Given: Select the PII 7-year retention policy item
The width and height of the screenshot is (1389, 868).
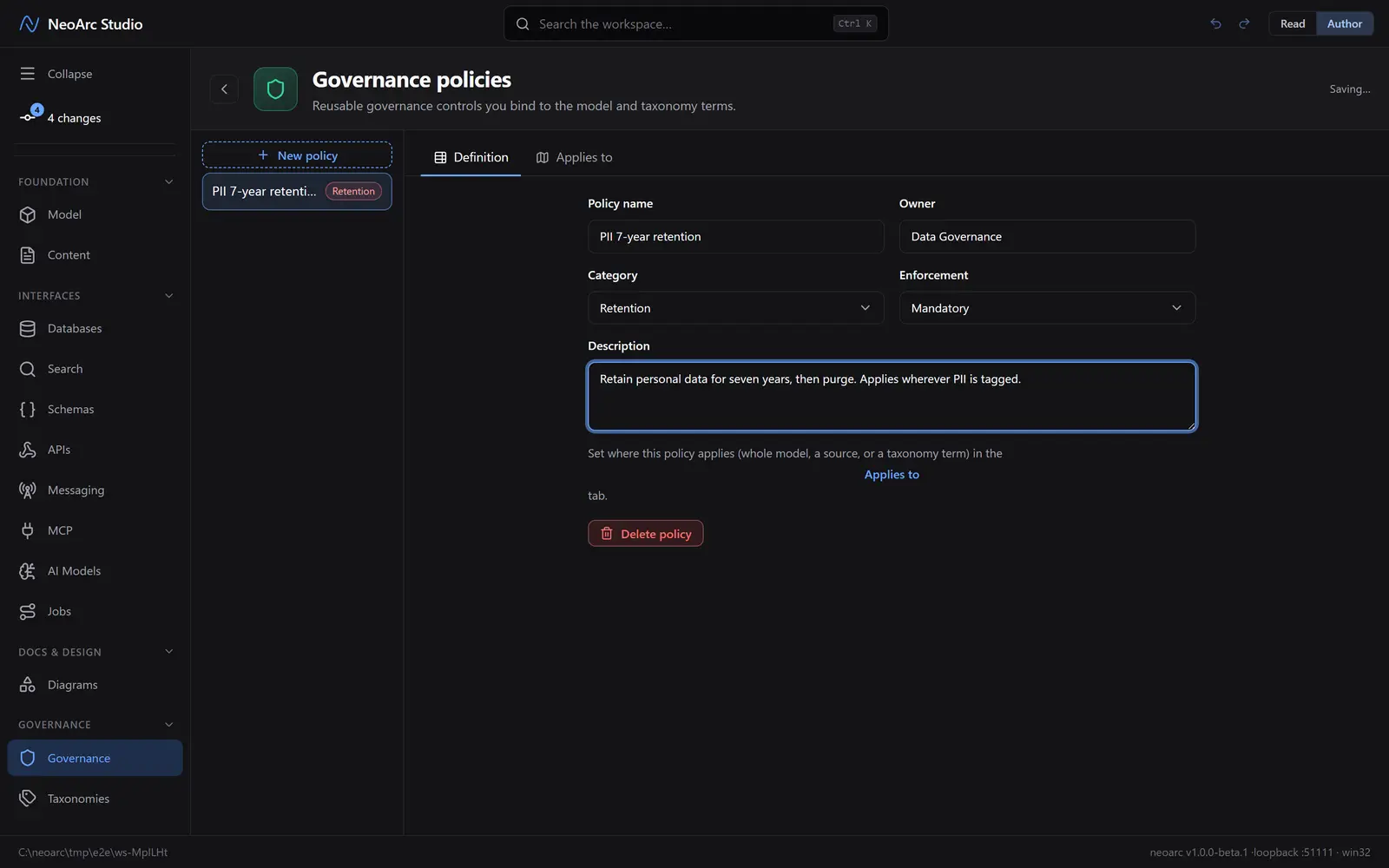Looking at the screenshot, I should tap(297, 191).
